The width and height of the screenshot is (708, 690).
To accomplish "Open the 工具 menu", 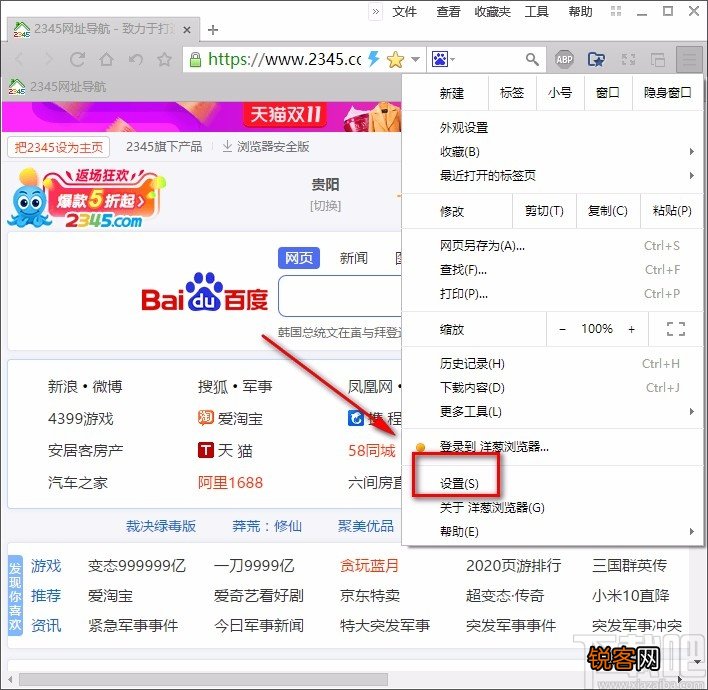I will pos(536,11).
